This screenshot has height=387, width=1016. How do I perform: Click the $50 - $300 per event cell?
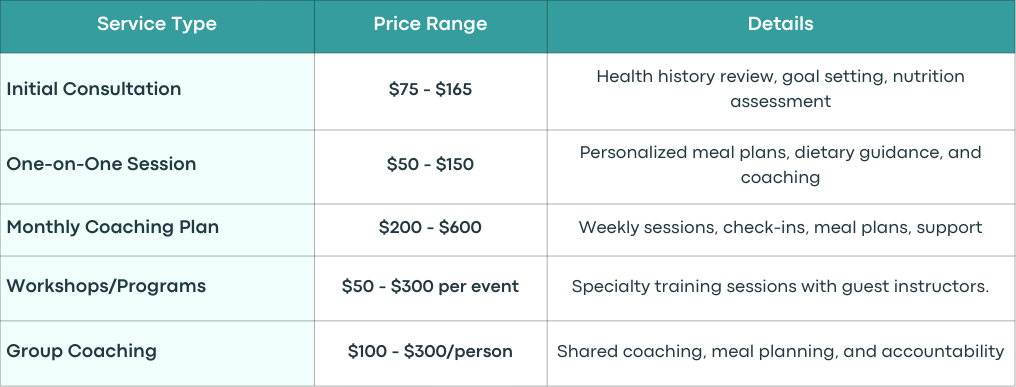pos(430,288)
